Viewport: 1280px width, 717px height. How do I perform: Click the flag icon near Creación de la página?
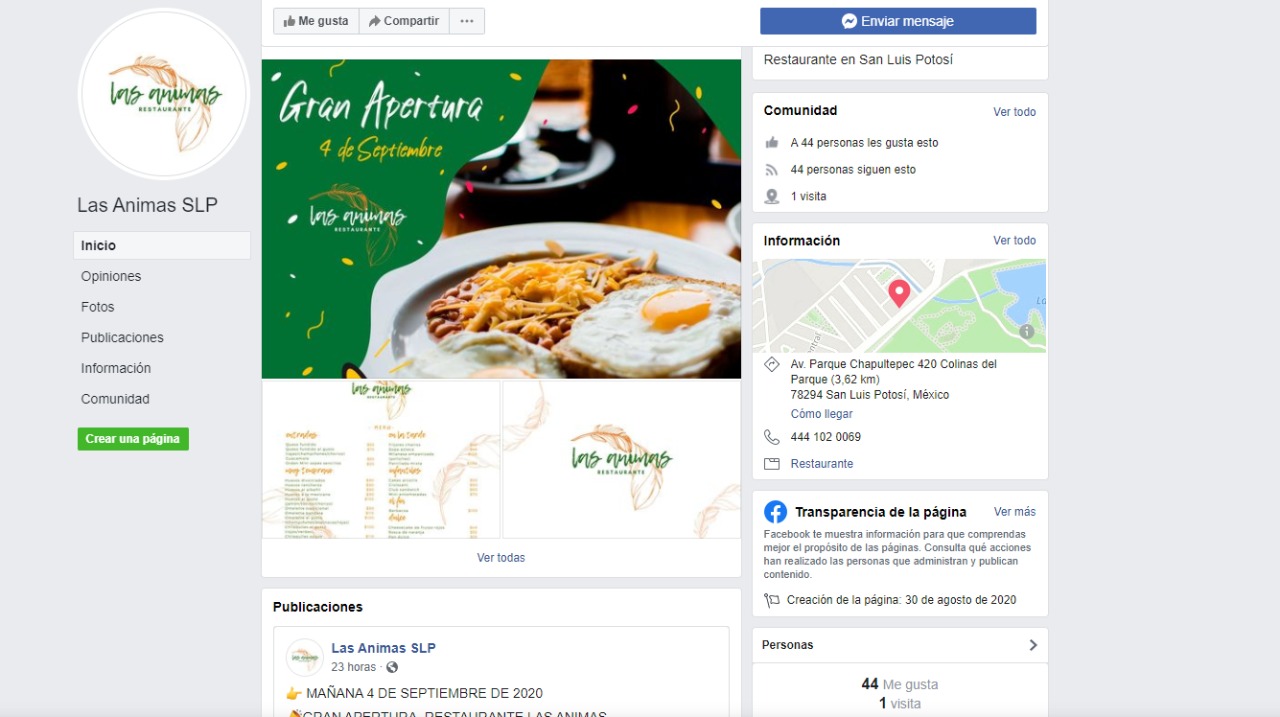coord(772,600)
